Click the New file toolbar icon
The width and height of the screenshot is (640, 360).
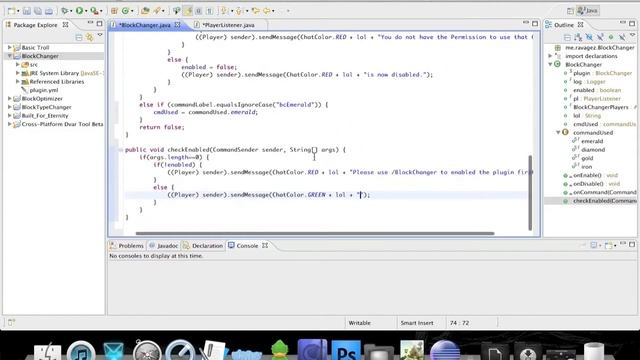[11, 11]
